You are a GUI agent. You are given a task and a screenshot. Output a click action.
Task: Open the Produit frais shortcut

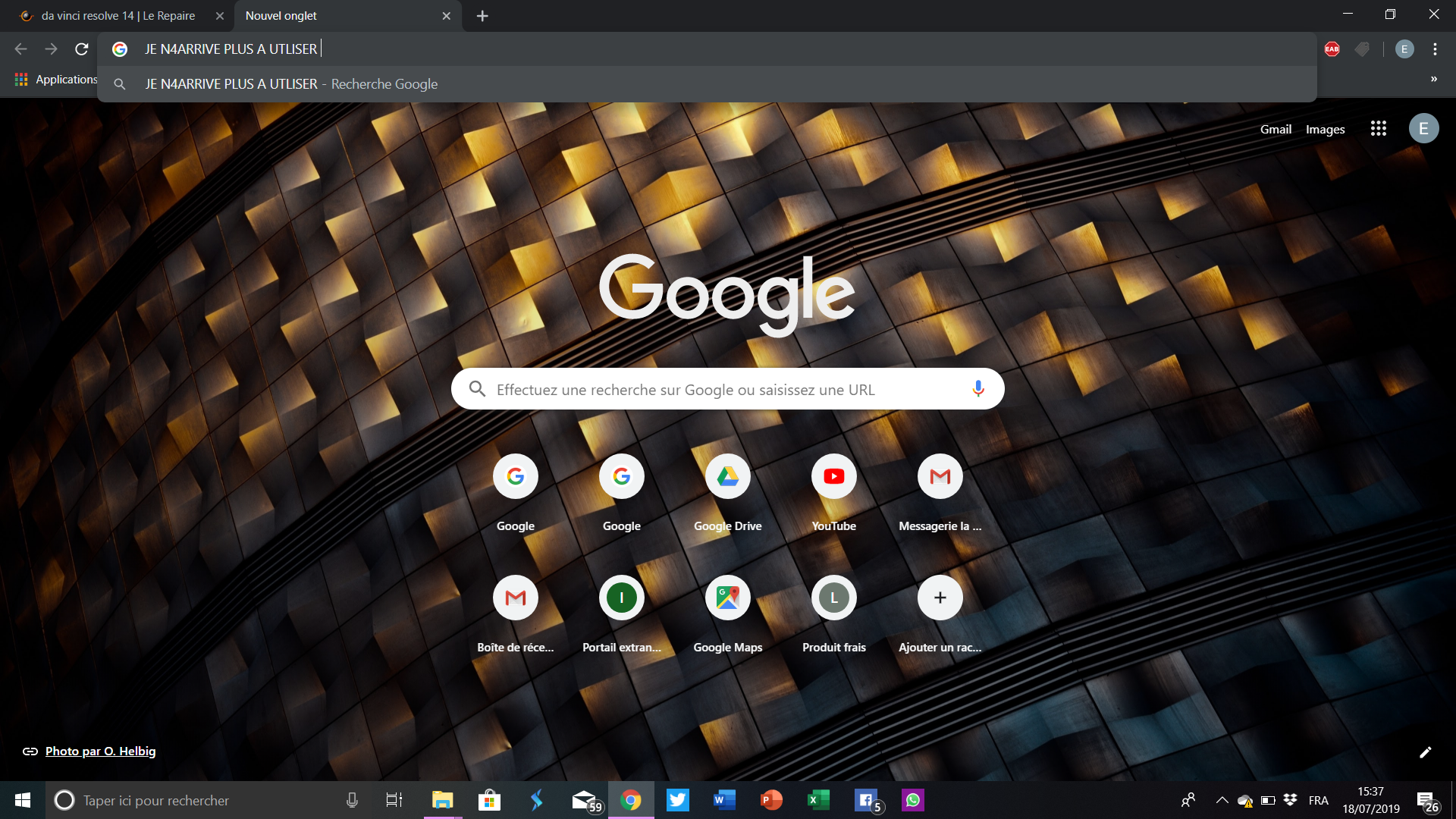pyautogui.click(x=834, y=614)
